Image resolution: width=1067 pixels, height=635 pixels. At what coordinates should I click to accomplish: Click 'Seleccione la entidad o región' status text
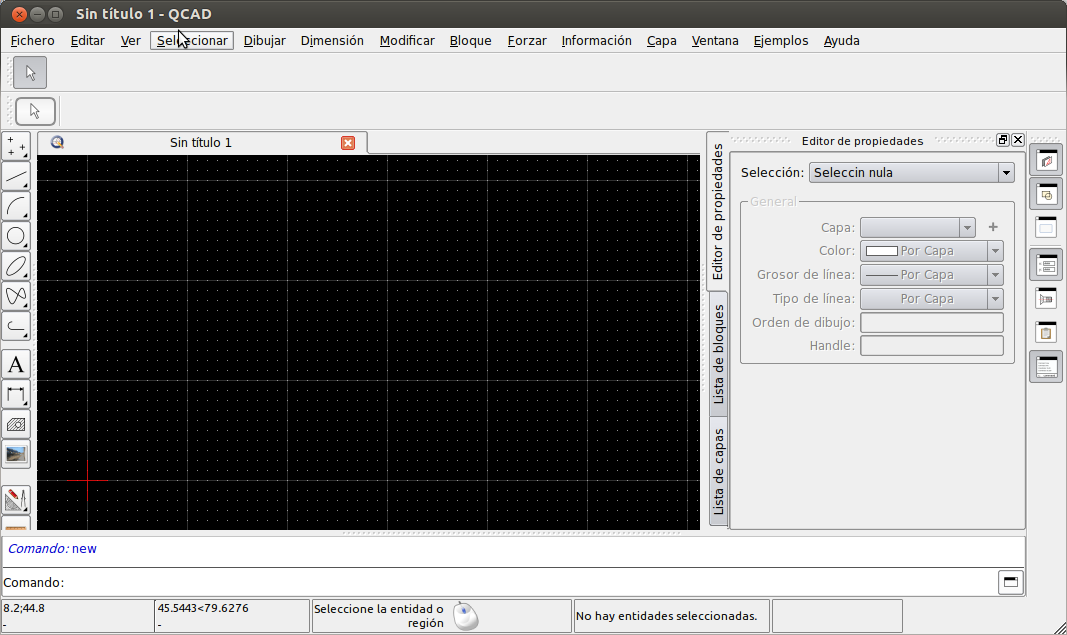[x=378, y=616]
